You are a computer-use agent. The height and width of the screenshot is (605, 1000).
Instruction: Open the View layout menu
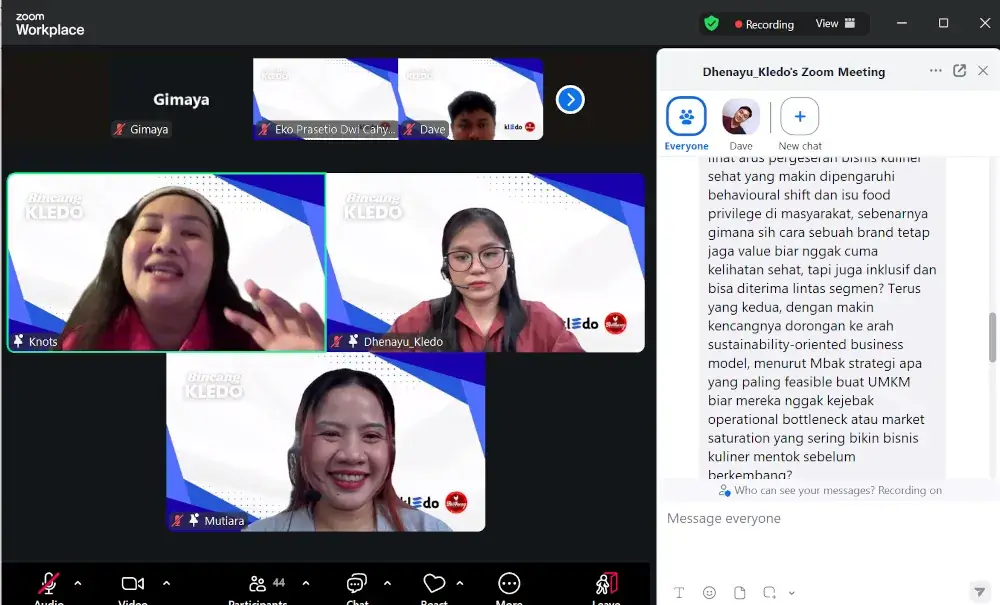835,23
